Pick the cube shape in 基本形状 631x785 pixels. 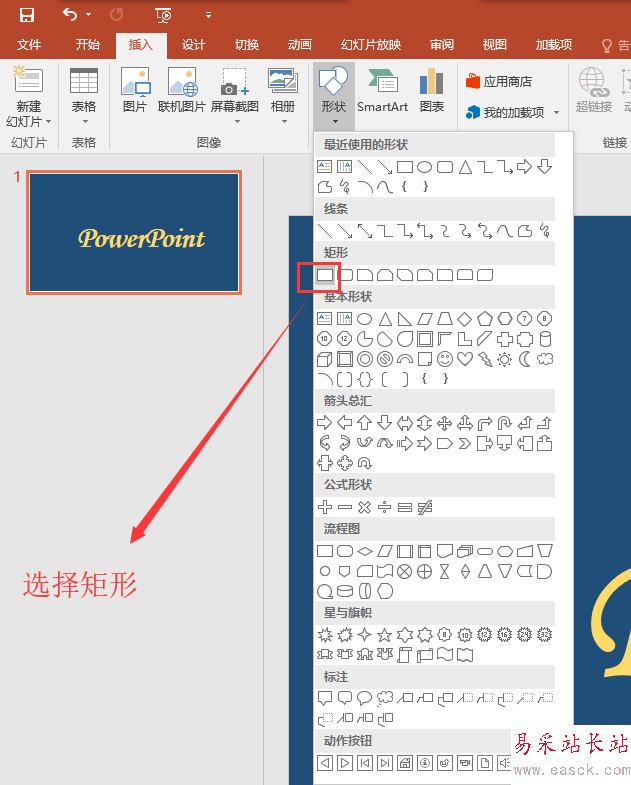coord(325,359)
